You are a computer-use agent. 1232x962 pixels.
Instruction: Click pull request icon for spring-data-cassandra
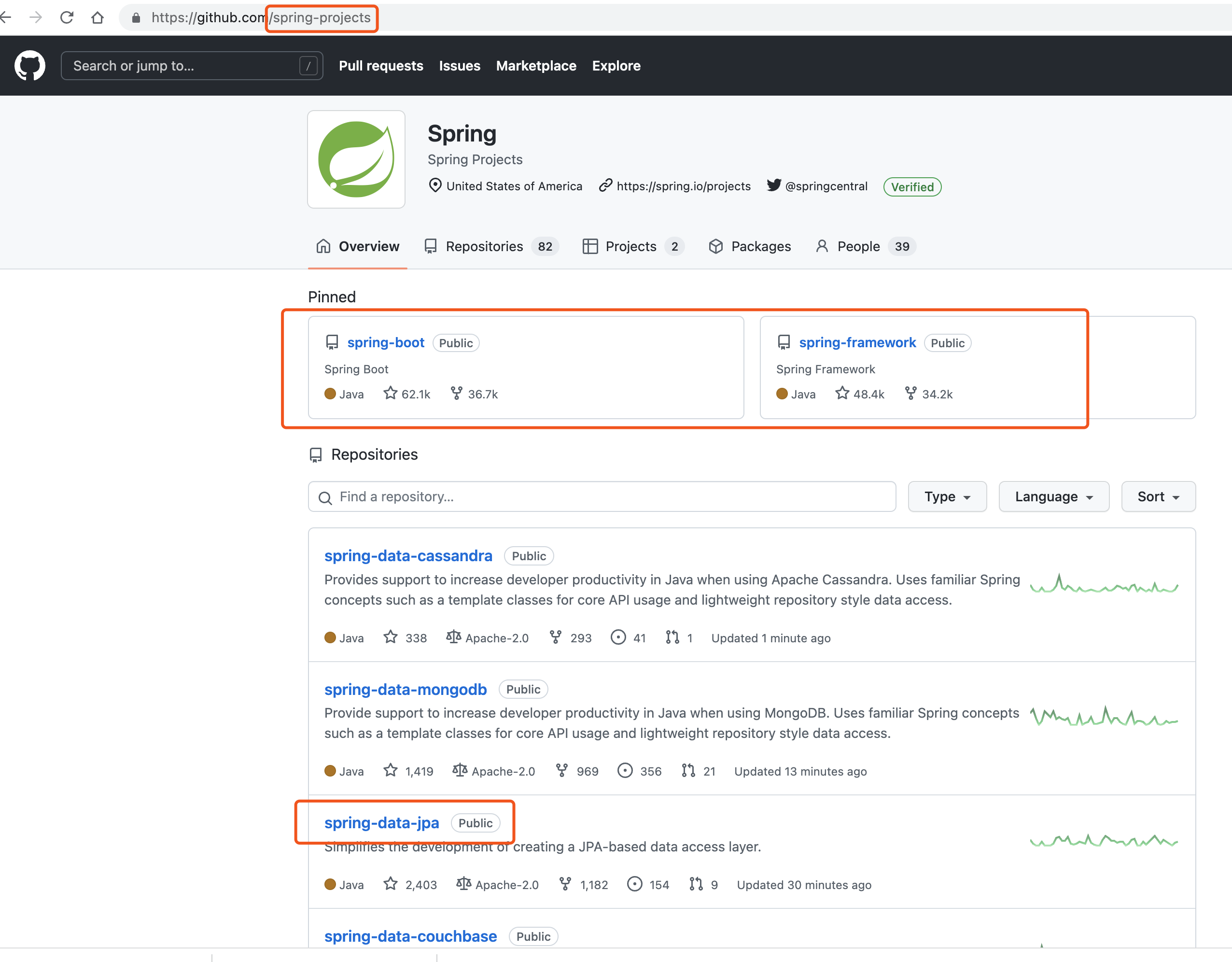coord(672,637)
